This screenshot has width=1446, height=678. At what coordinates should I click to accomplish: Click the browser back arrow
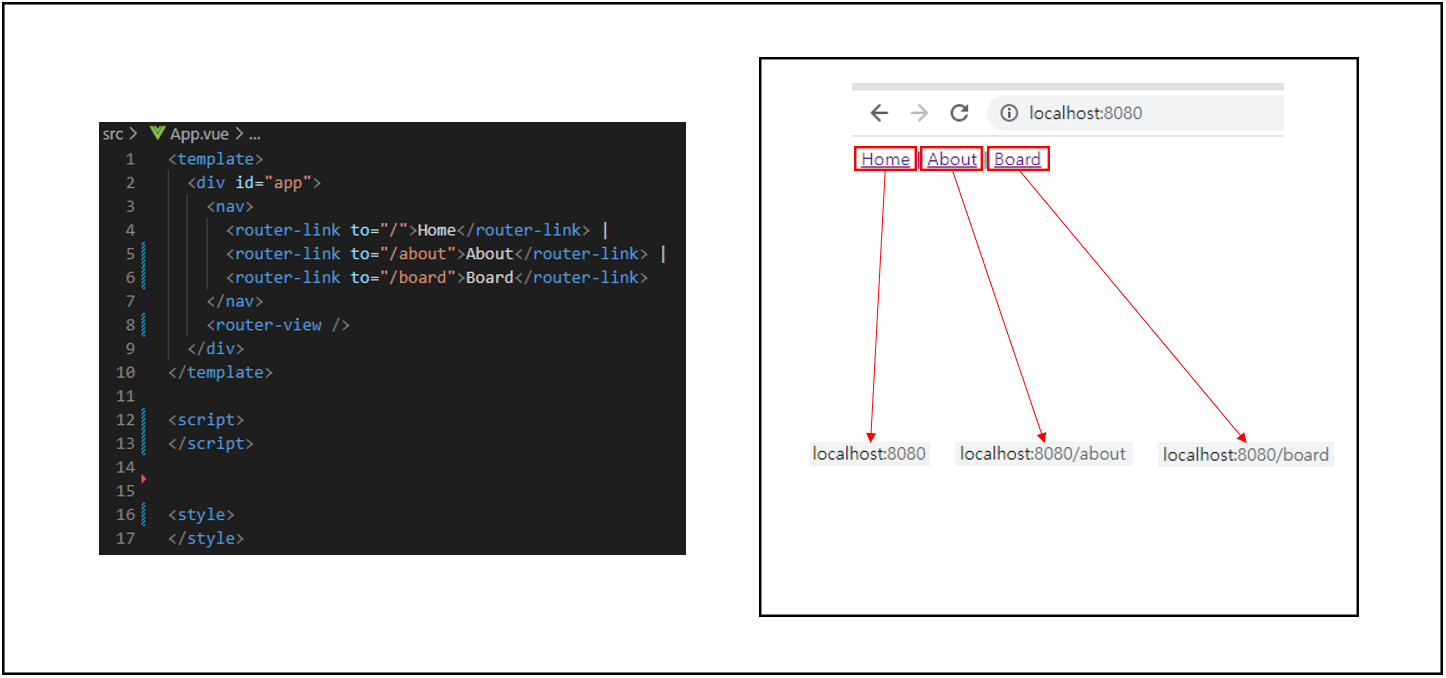coord(879,113)
